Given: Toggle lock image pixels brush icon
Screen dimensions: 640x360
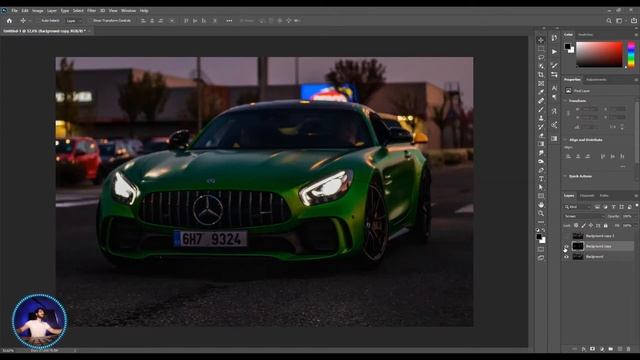Looking at the screenshot, I should pos(584,225).
